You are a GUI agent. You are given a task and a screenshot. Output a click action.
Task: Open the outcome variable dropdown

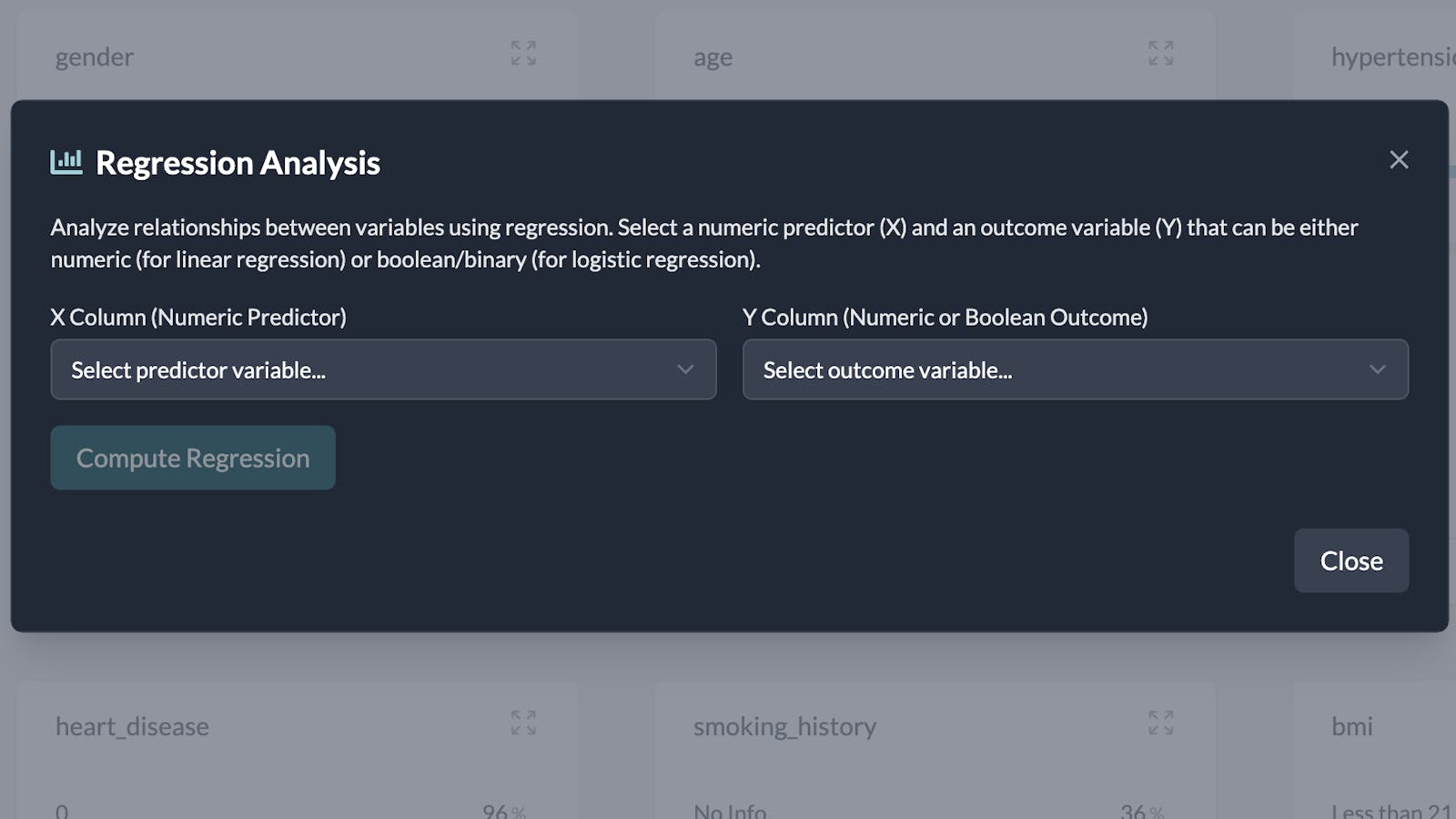(1074, 369)
